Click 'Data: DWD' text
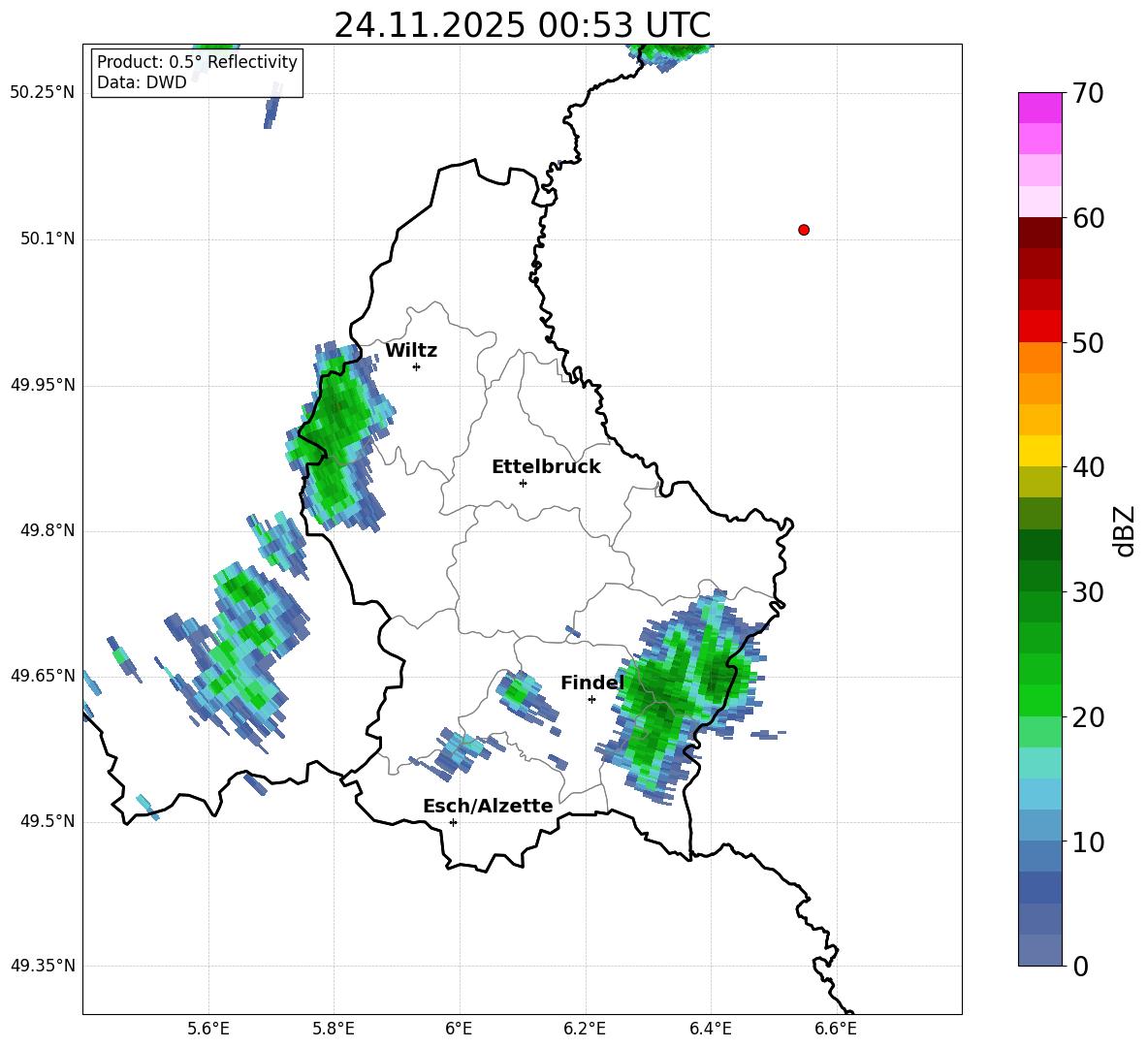 click(x=142, y=82)
